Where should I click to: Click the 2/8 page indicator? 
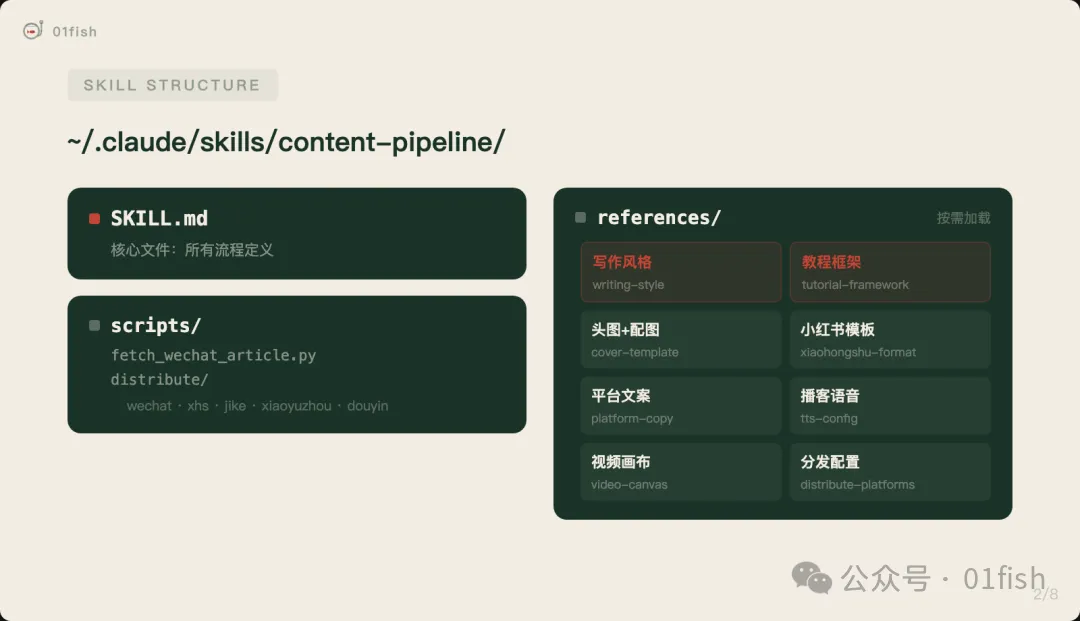[x=1045, y=595]
